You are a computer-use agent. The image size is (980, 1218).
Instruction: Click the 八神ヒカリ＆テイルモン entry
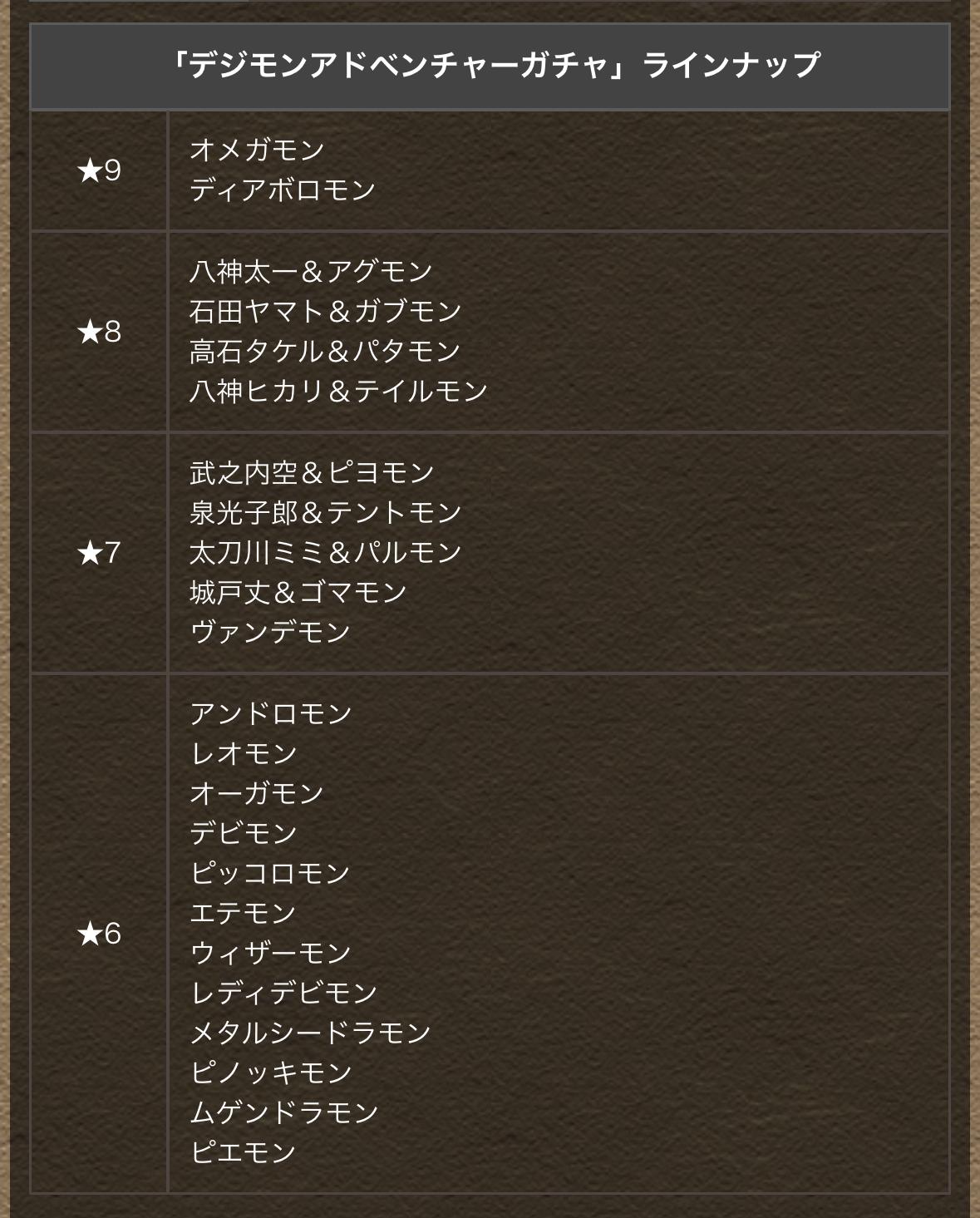coord(338,391)
